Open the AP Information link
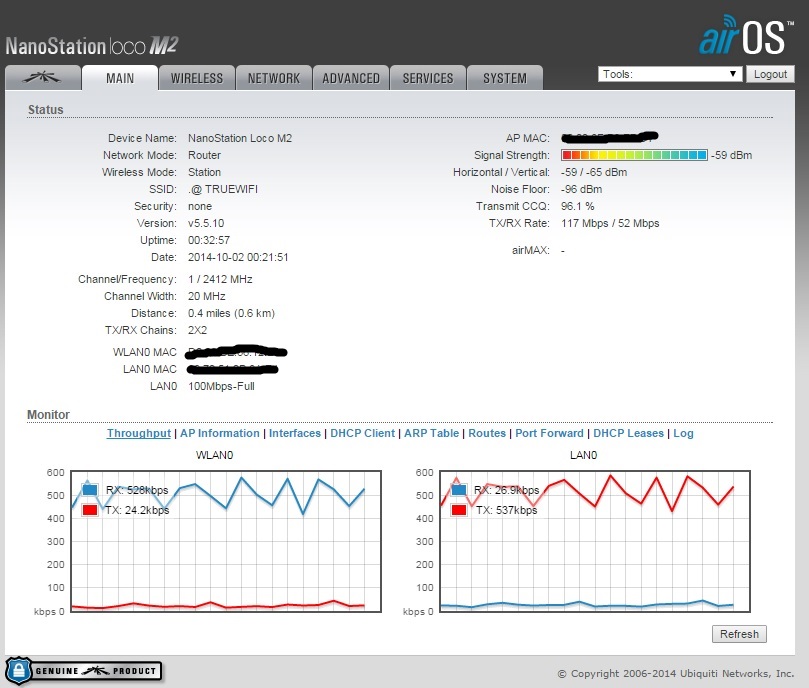The image size is (809, 688). [x=220, y=433]
